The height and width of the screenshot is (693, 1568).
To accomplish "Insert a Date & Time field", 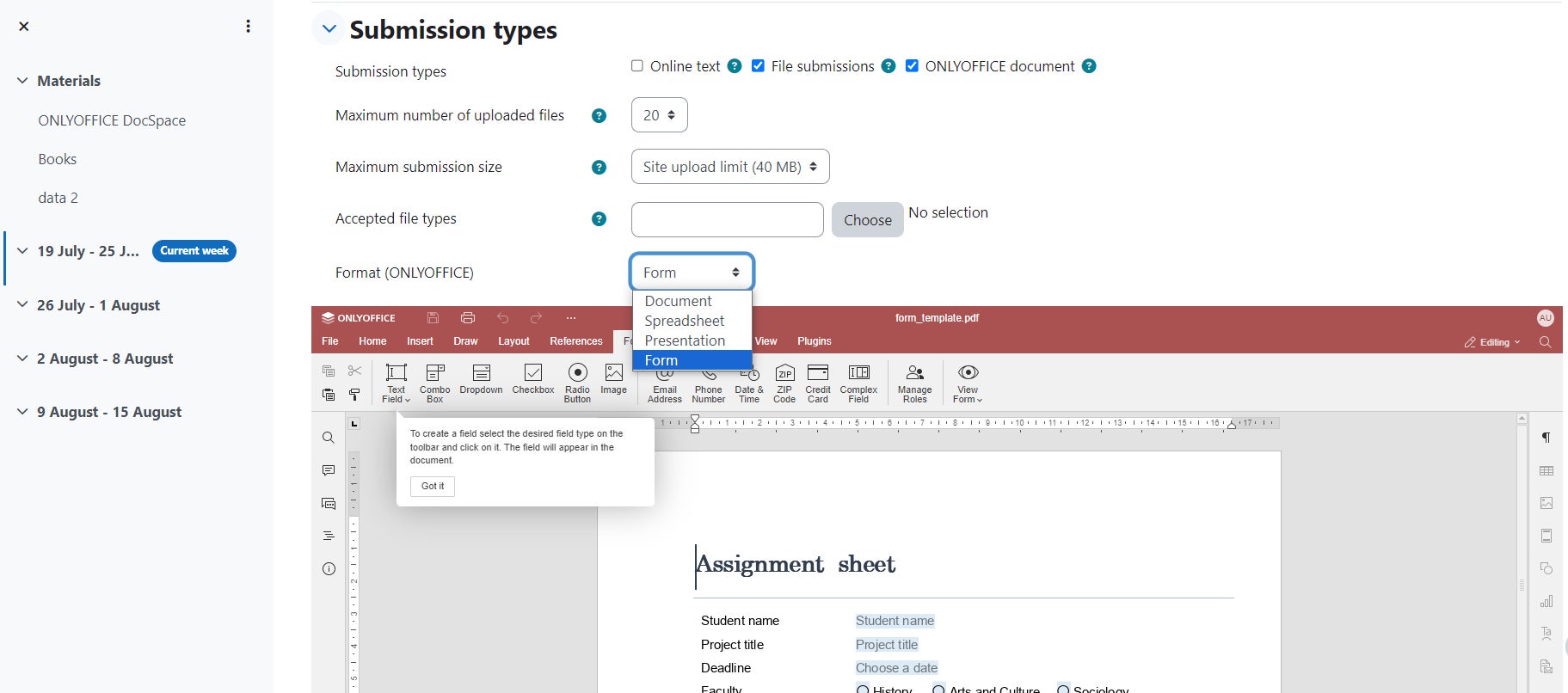I will (x=749, y=384).
